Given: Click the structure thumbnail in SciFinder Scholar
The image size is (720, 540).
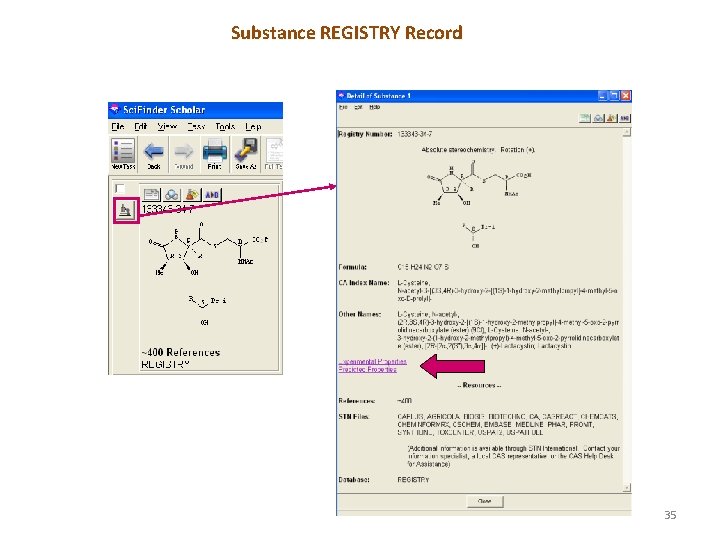Looking at the screenshot, I should (208, 274).
